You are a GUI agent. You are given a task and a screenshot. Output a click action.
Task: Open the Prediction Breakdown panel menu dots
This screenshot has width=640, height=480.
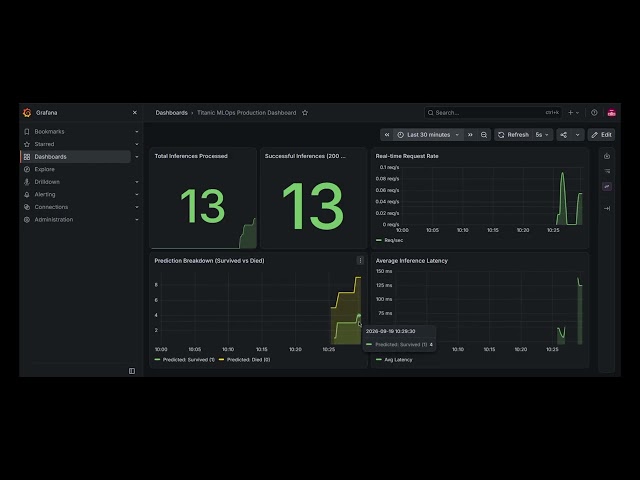pyautogui.click(x=360, y=260)
